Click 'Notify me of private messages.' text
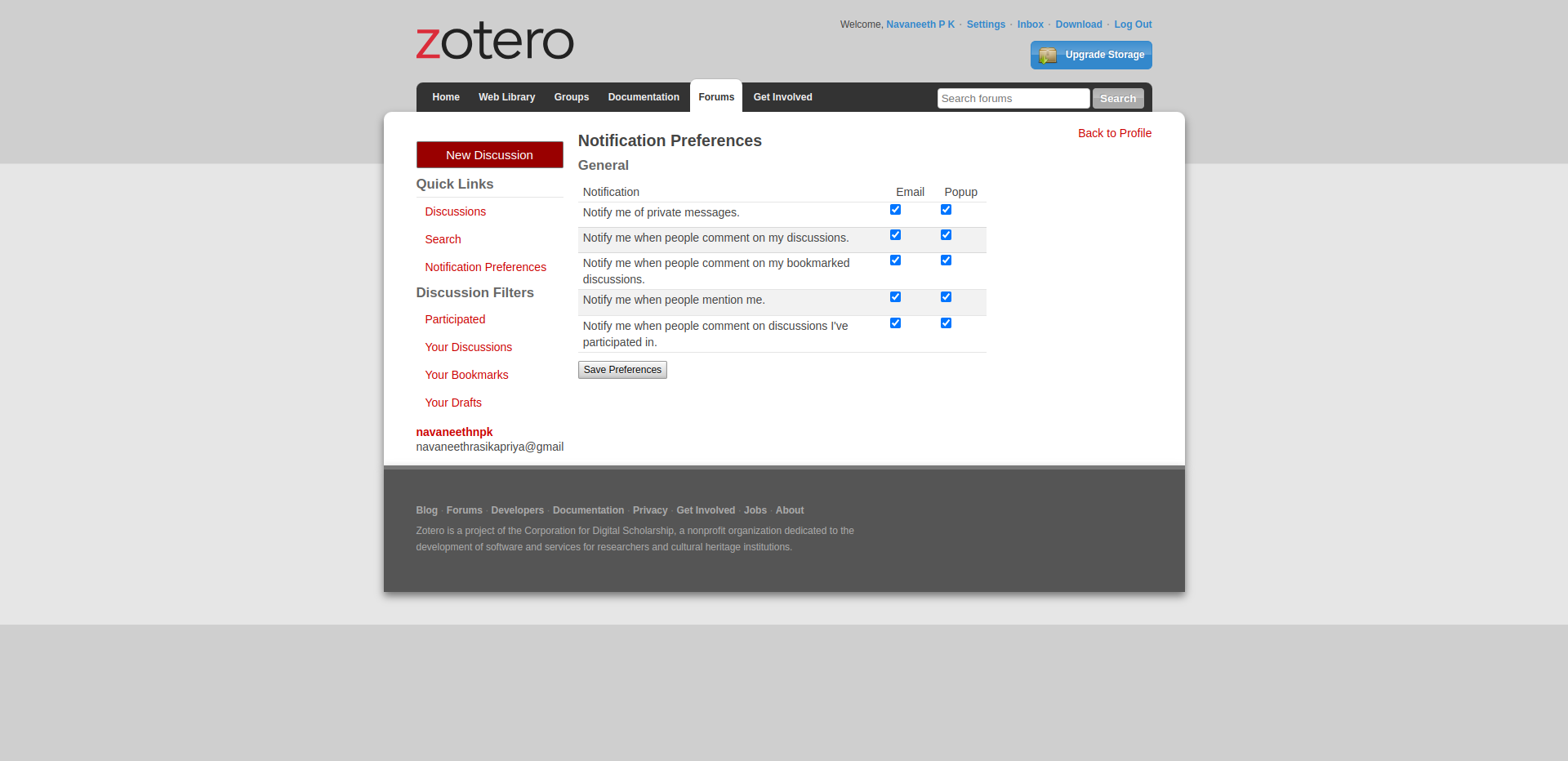Screen dimensions: 1568x761 (661, 212)
